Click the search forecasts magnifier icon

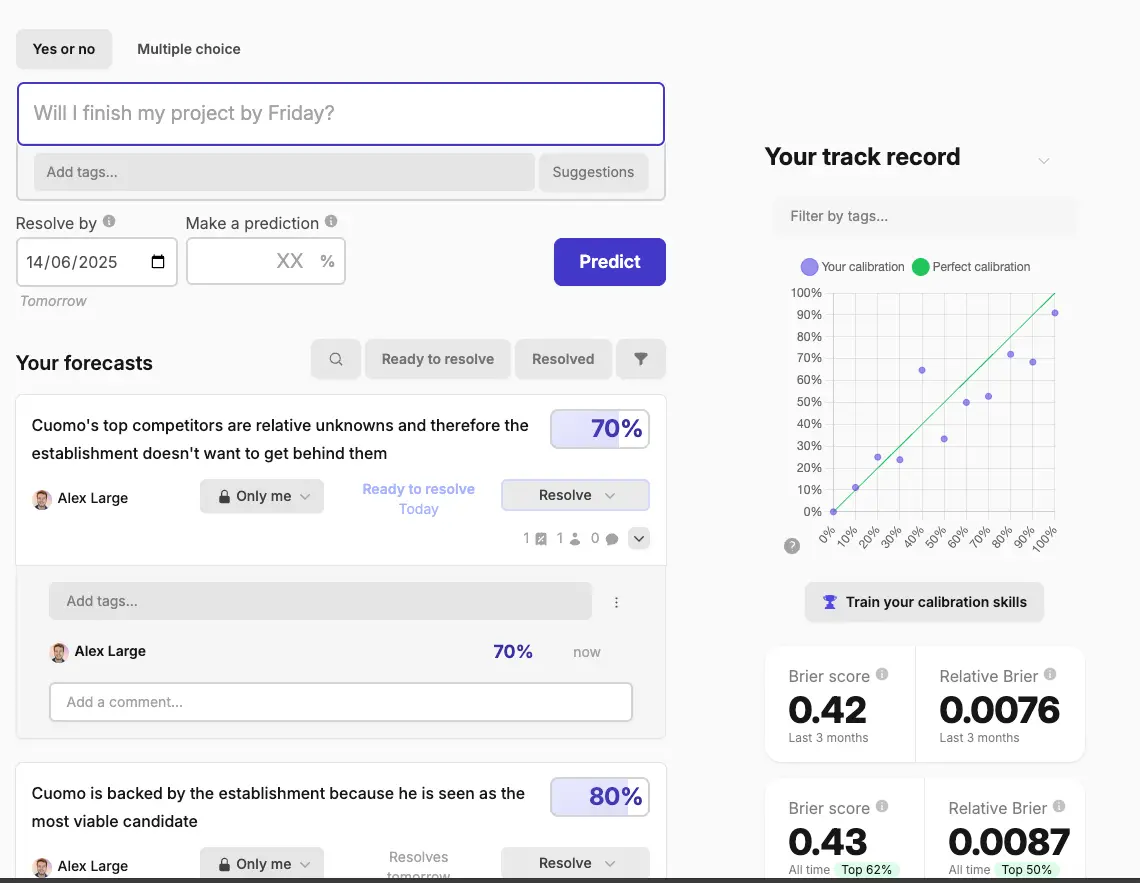[x=336, y=359]
